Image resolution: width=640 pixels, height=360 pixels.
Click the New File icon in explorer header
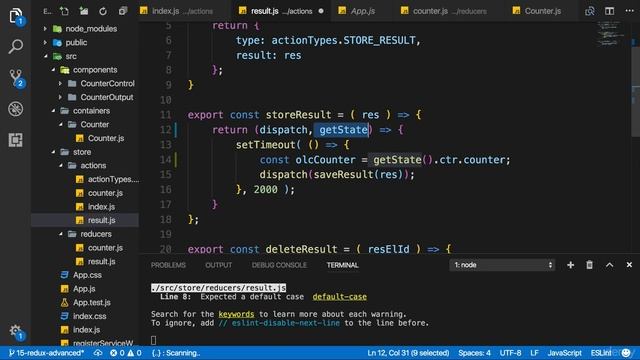click(x=64, y=11)
